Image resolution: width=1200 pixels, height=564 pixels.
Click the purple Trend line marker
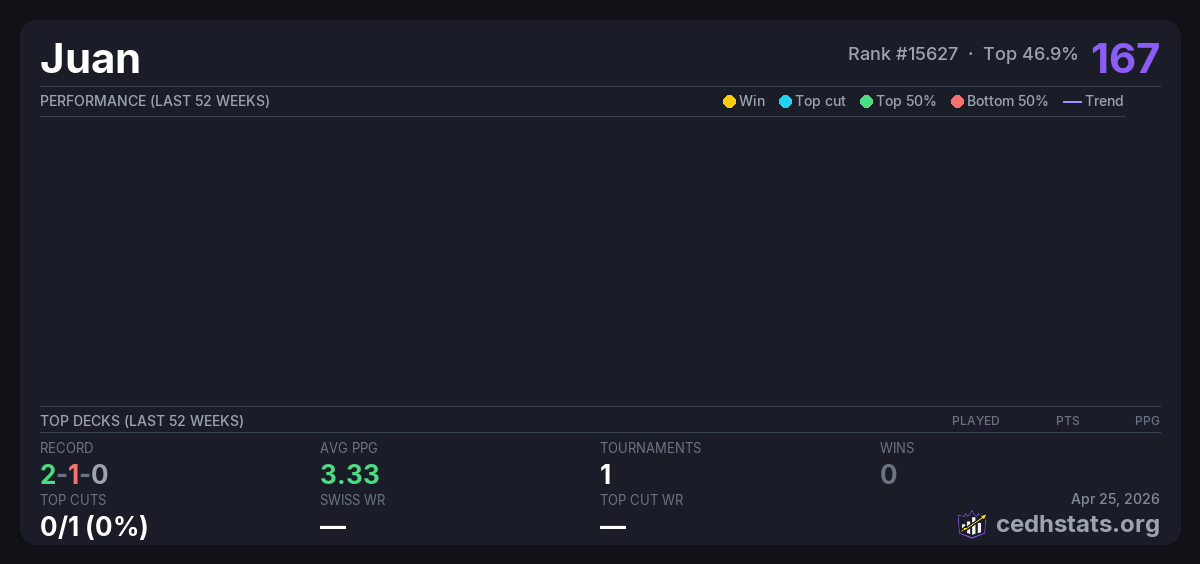coord(1072,101)
